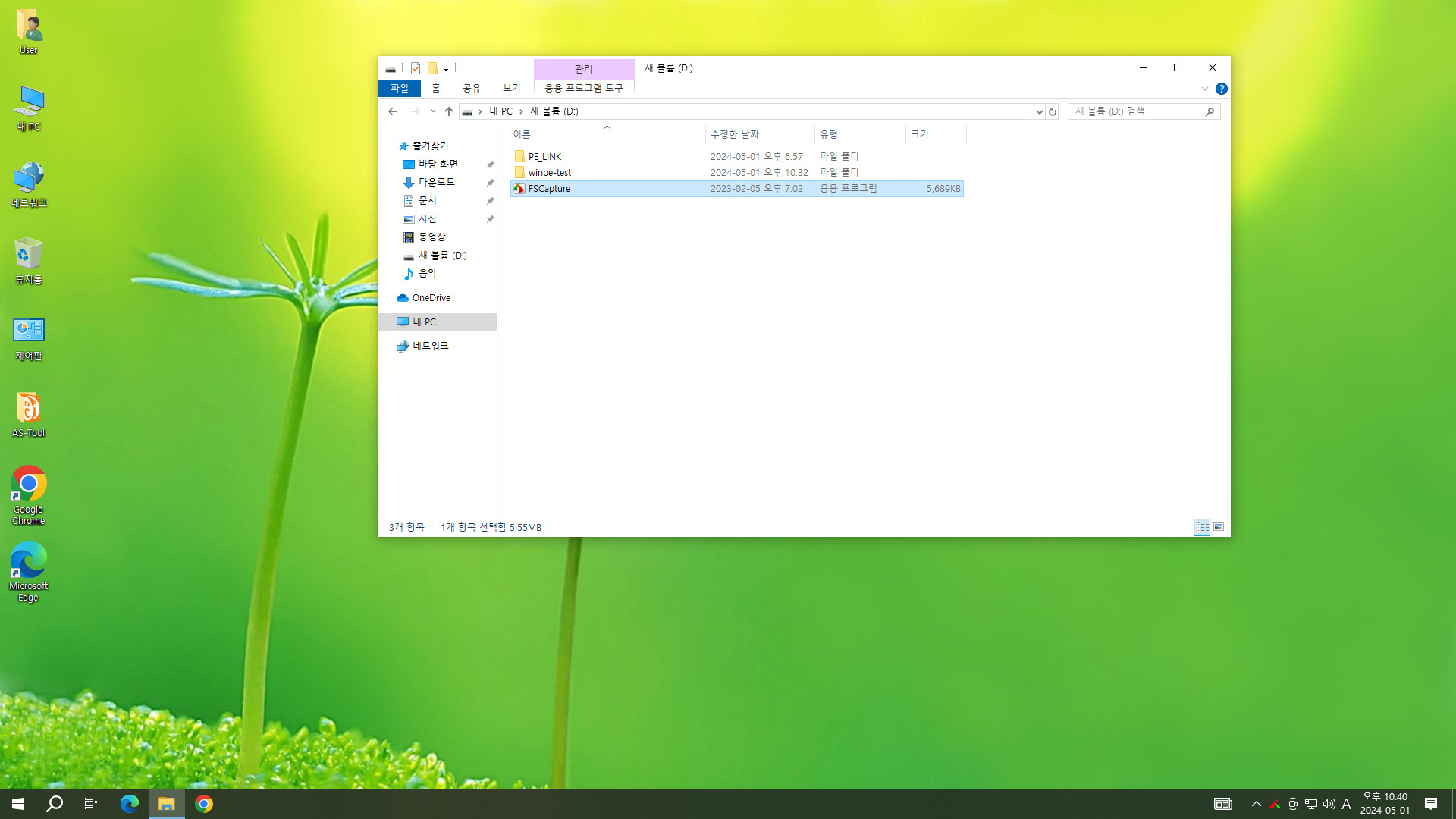
Task: Open the User folder desktop icon
Action: coord(29,32)
